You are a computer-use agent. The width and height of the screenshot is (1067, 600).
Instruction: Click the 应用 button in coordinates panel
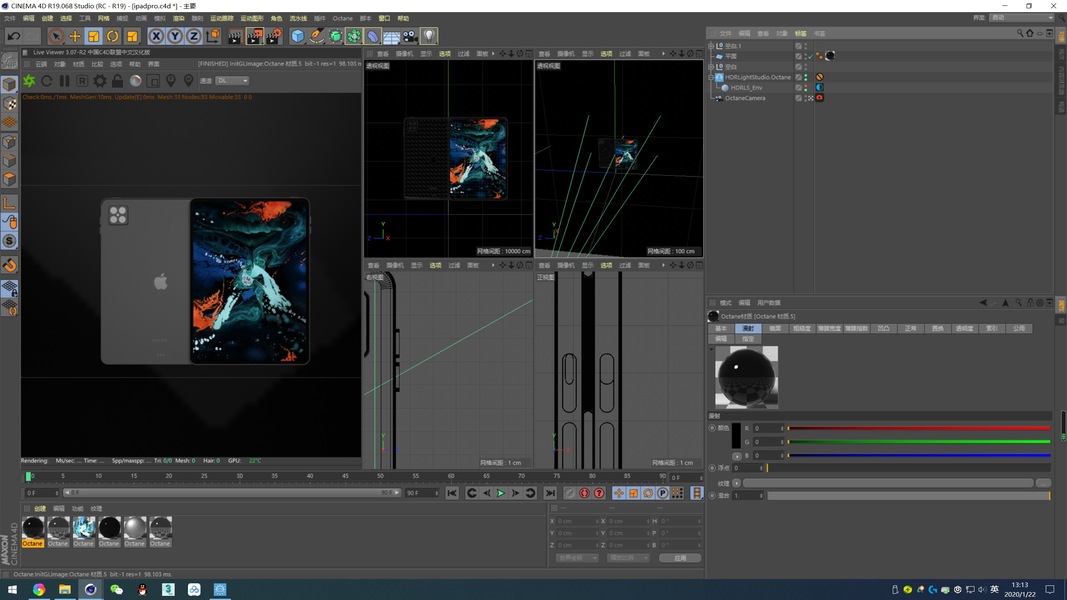680,558
